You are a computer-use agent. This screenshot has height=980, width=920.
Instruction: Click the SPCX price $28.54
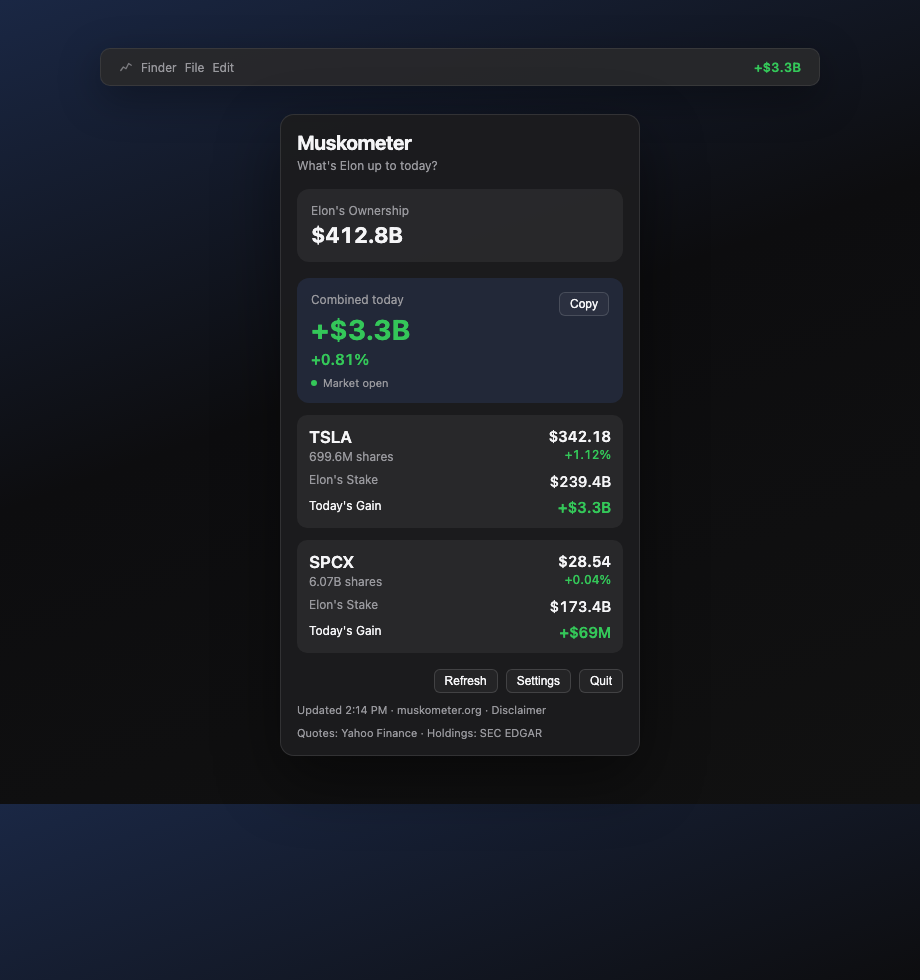pyautogui.click(x=584, y=561)
